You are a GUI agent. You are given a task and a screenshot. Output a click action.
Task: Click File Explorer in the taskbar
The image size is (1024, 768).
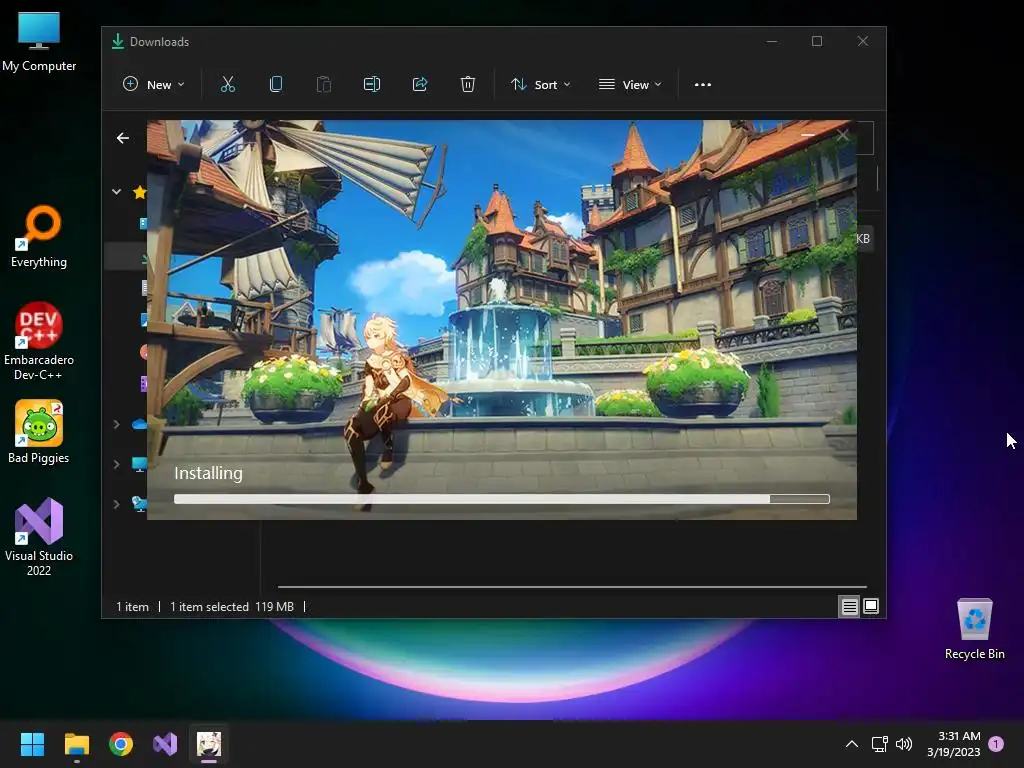[76, 744]
